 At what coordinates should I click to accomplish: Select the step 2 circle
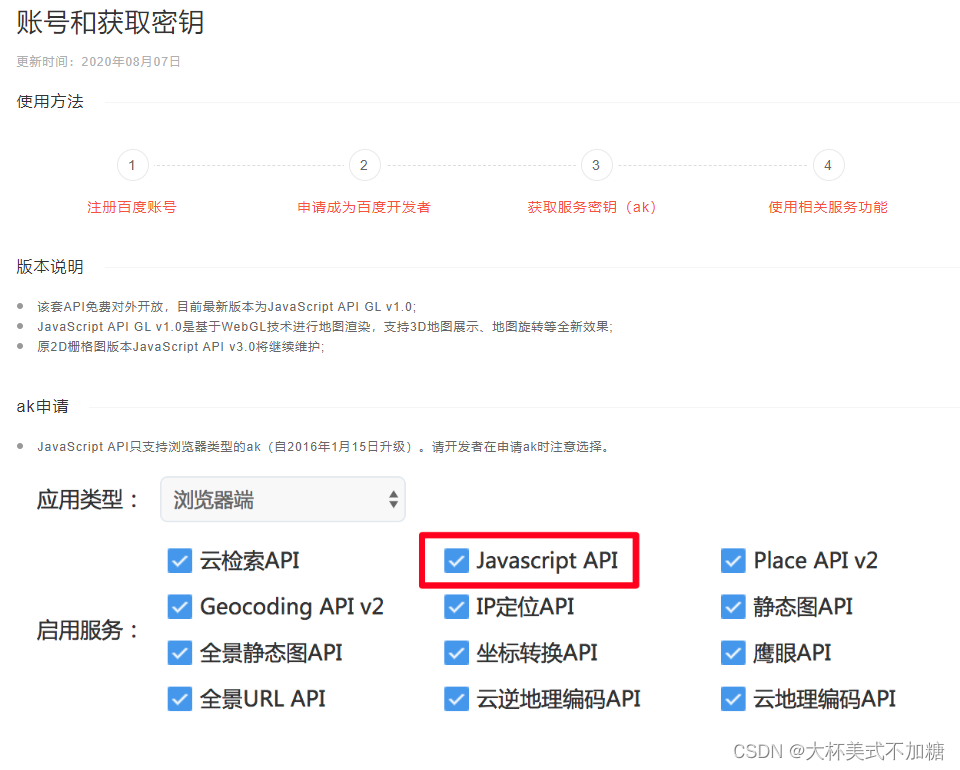click(x=364, y=165)
